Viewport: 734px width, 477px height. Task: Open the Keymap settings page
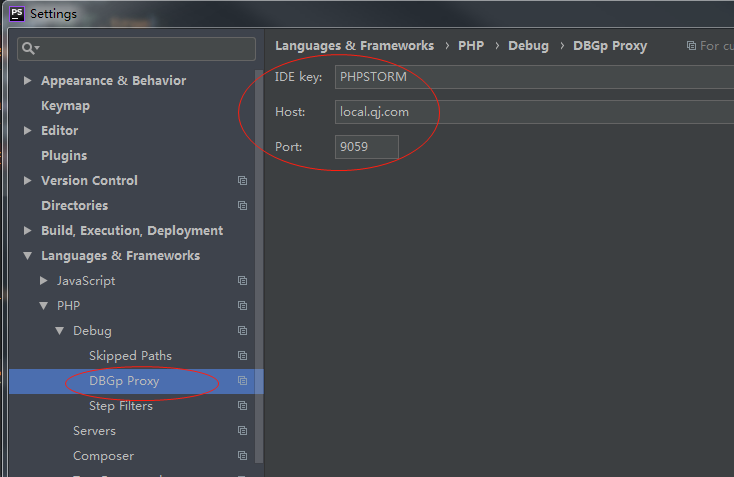[x=66, y=106]
